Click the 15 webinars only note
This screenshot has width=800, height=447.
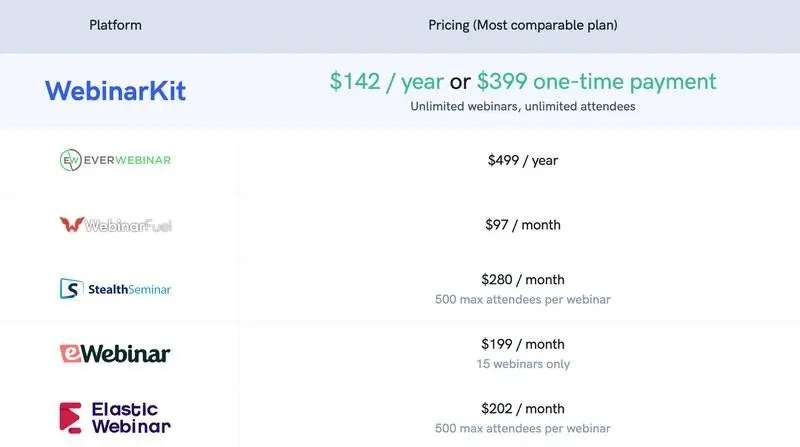(x=524, y=364)
